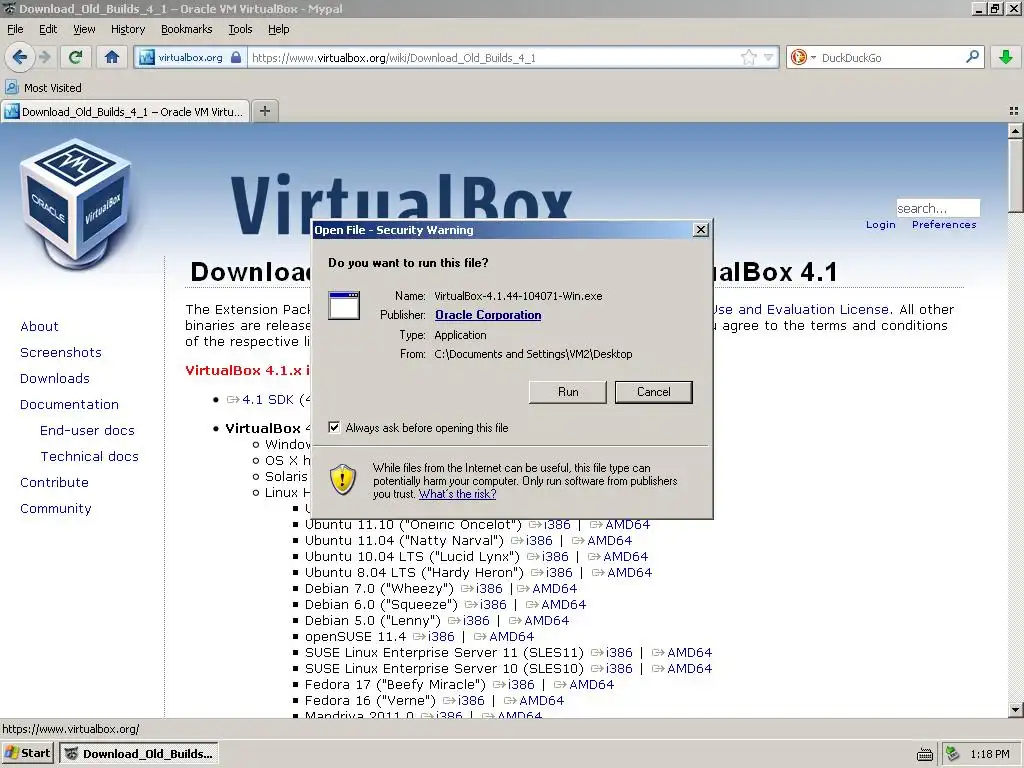Download Ubuntu 8.04 LTS i386 package
The width and height of the screenshot is (1024, 768).
(x=552, y=573)
